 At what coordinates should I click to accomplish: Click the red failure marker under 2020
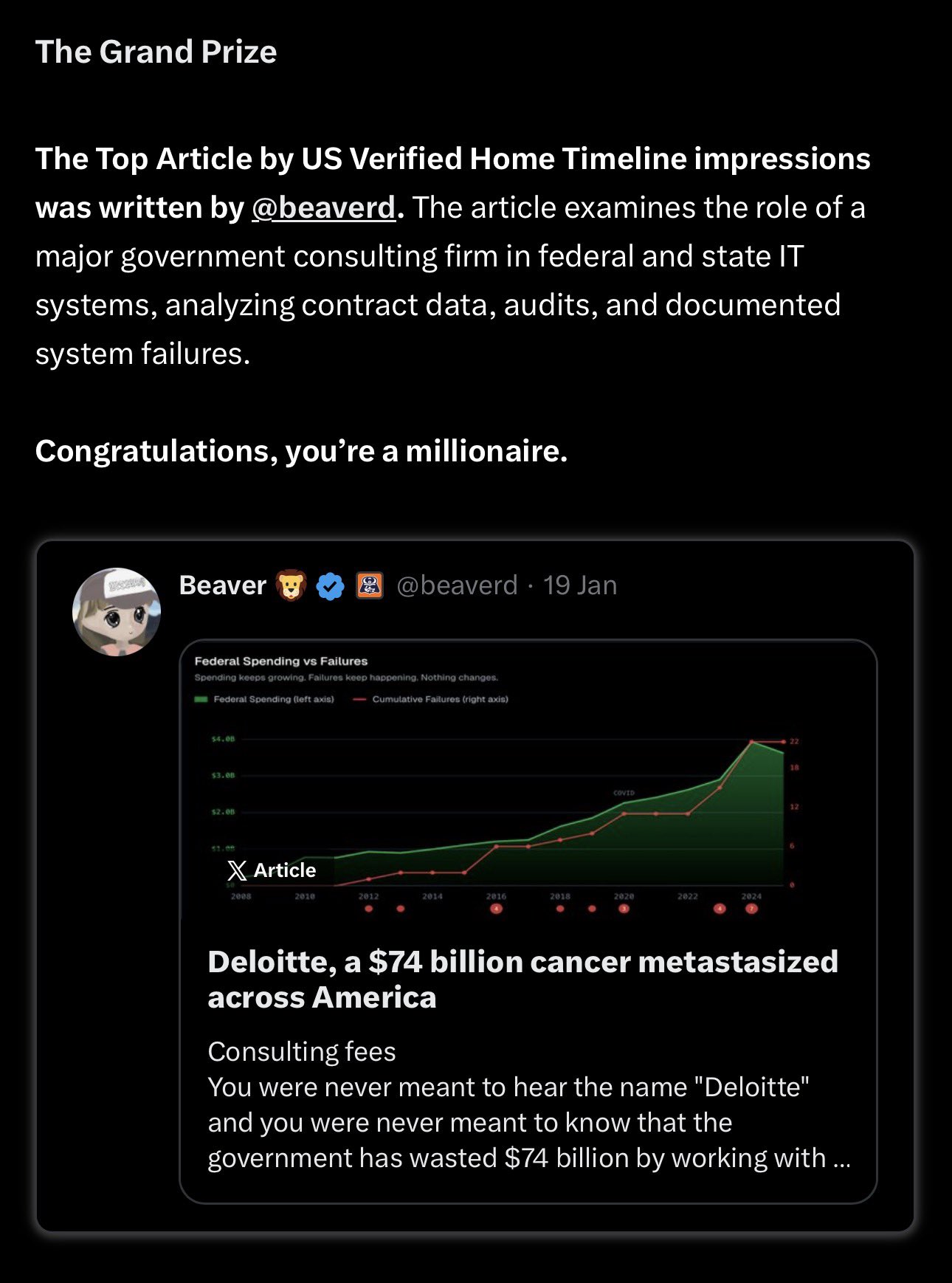point(624,909)
